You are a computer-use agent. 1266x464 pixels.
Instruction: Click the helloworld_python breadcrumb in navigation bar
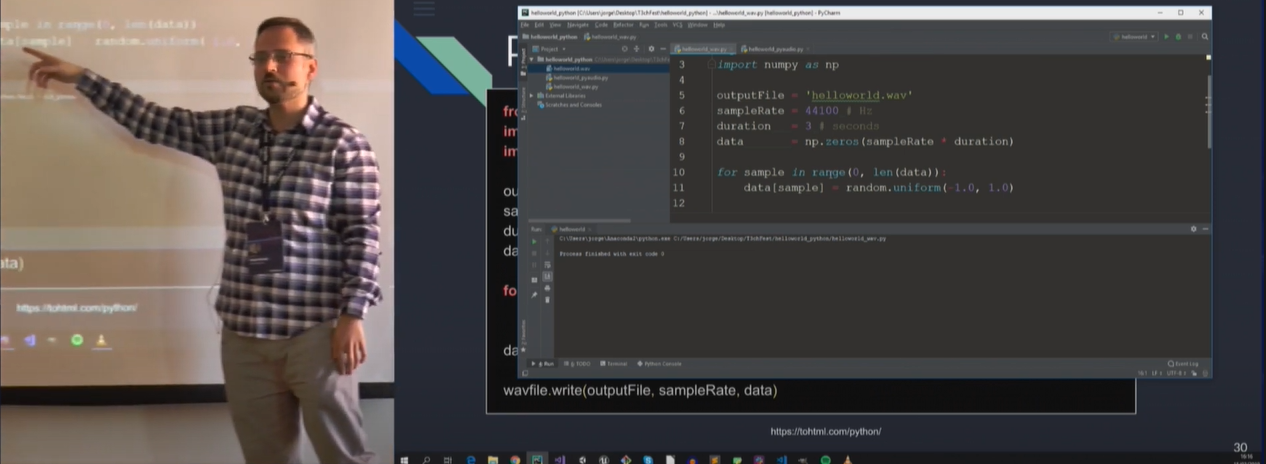pyautogui.click(x=548, y=36)
